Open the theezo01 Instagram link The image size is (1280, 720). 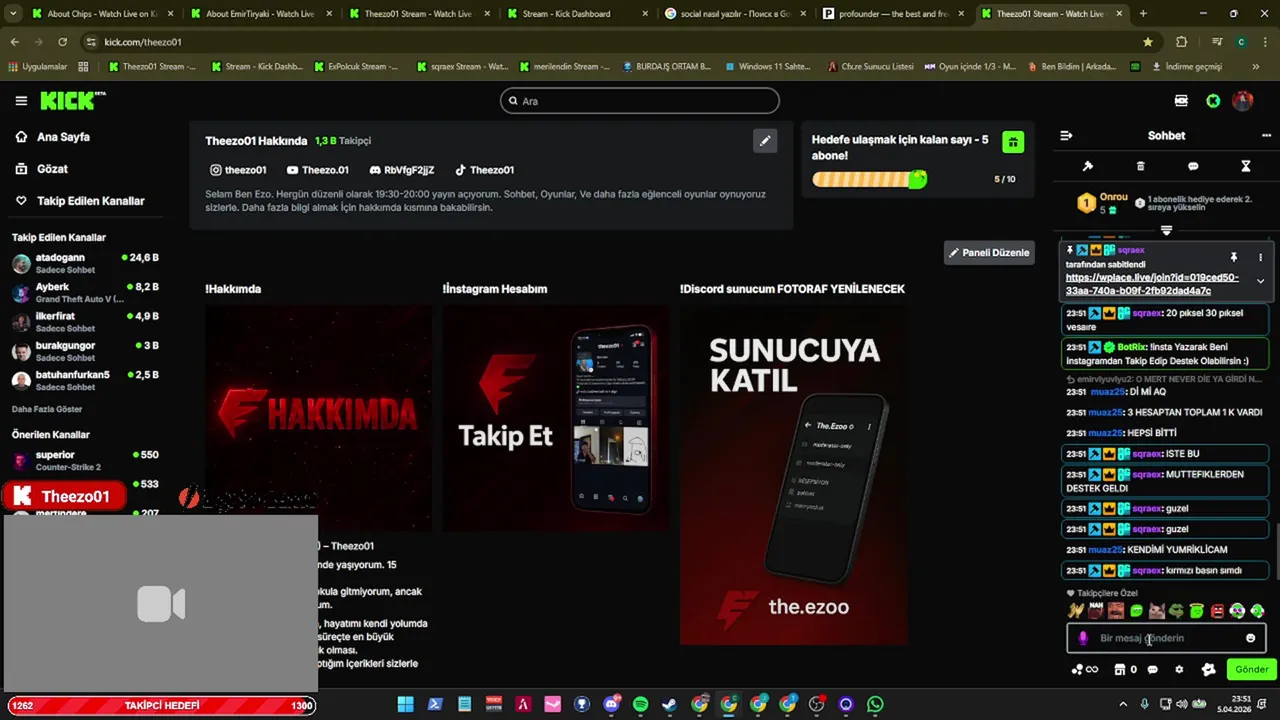tap(238, 170)
